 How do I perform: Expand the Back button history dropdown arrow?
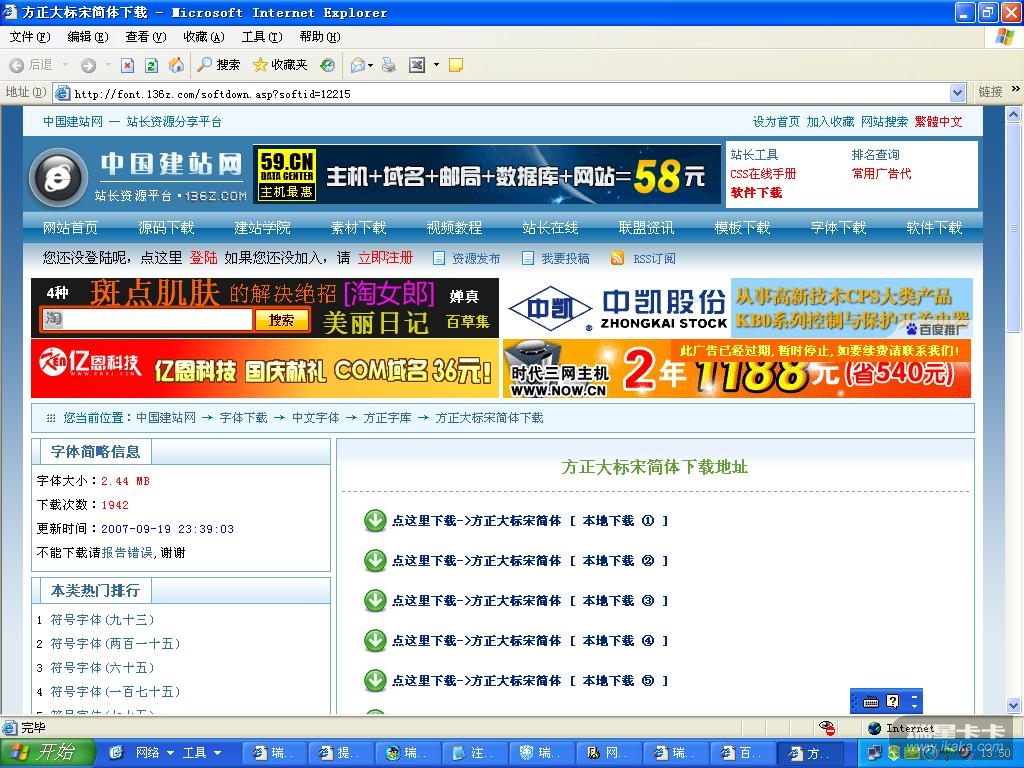click(x=65, y=65)
